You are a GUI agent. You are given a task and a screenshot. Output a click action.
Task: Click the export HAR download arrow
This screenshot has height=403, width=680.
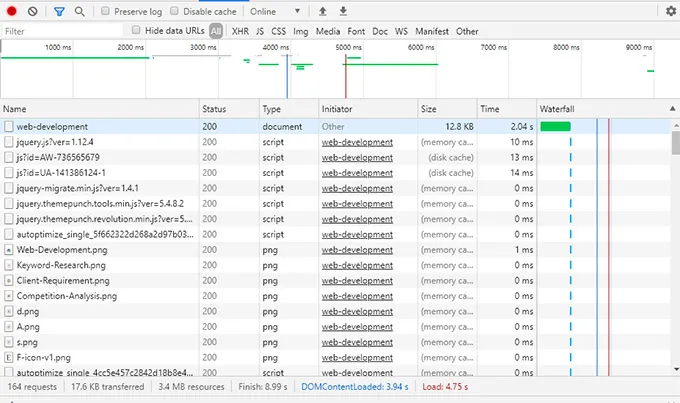pos(343,11)
